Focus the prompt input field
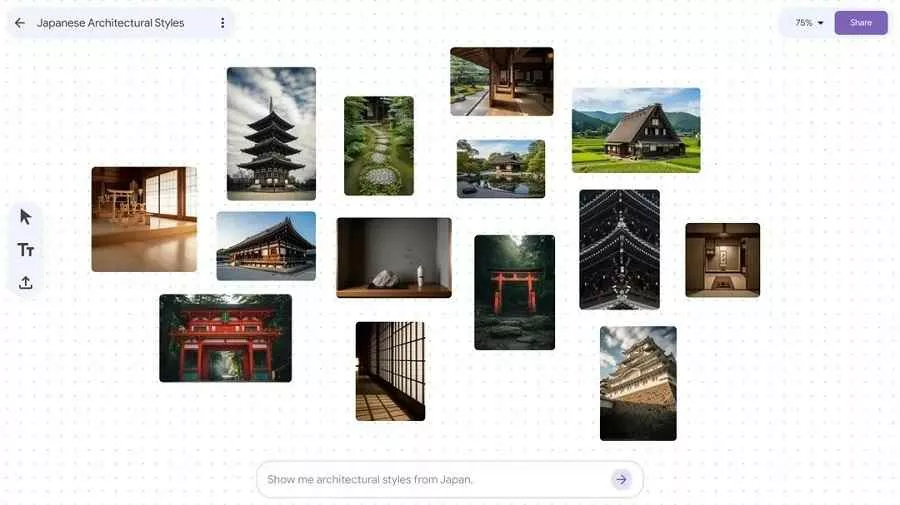The height and width of the screenshot is (505, 900). [x=430, y=480]
